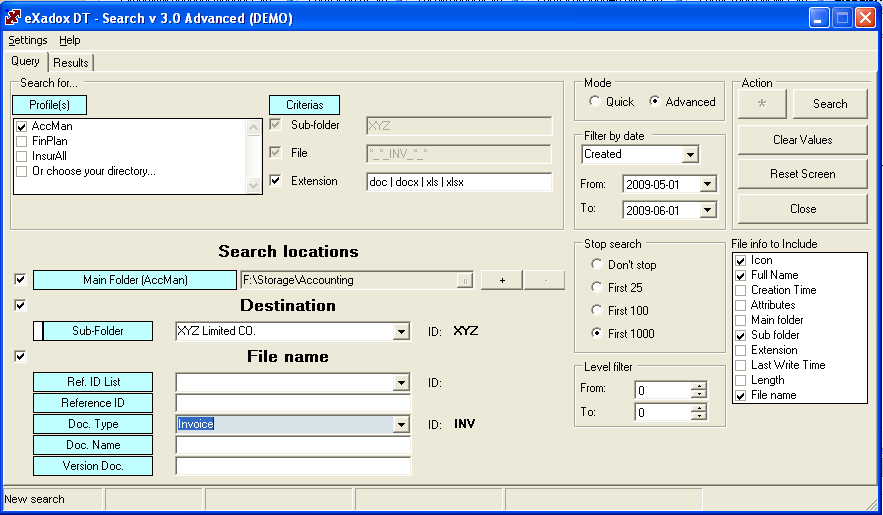Open the Created date filter dropdown

(690, 155)
